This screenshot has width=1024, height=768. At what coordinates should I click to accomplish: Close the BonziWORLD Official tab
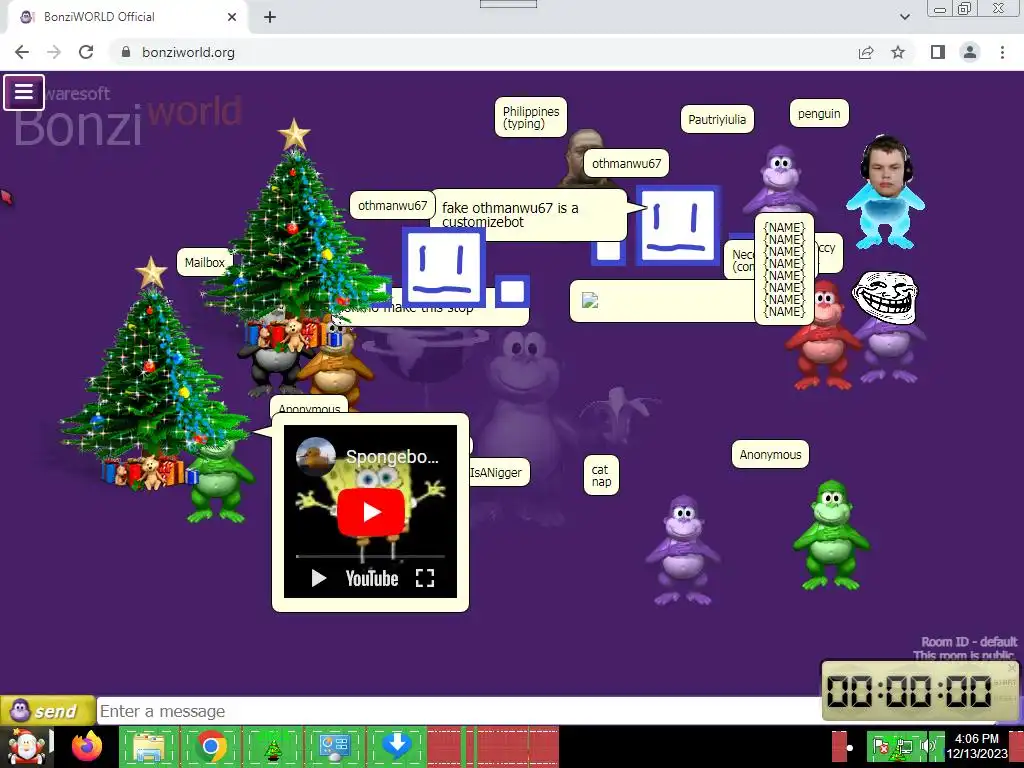point(232,17)
